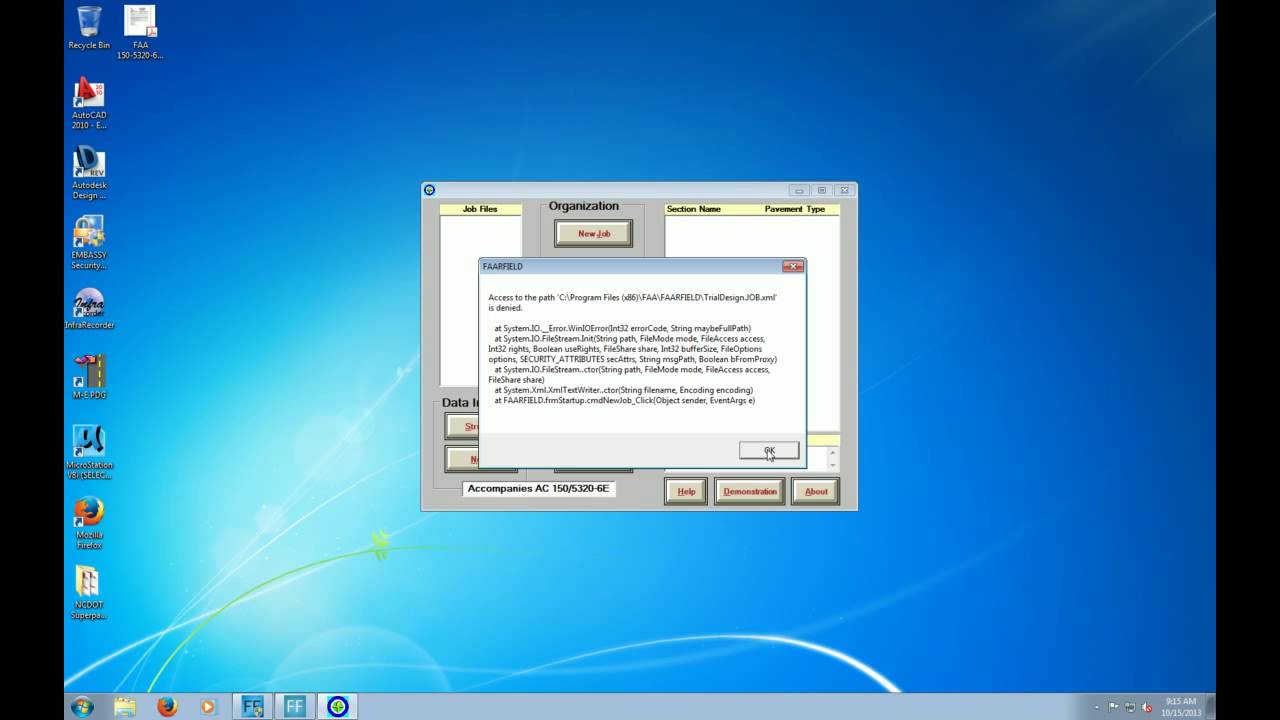Click the volume icon in the system tray

coord(1146,707)
